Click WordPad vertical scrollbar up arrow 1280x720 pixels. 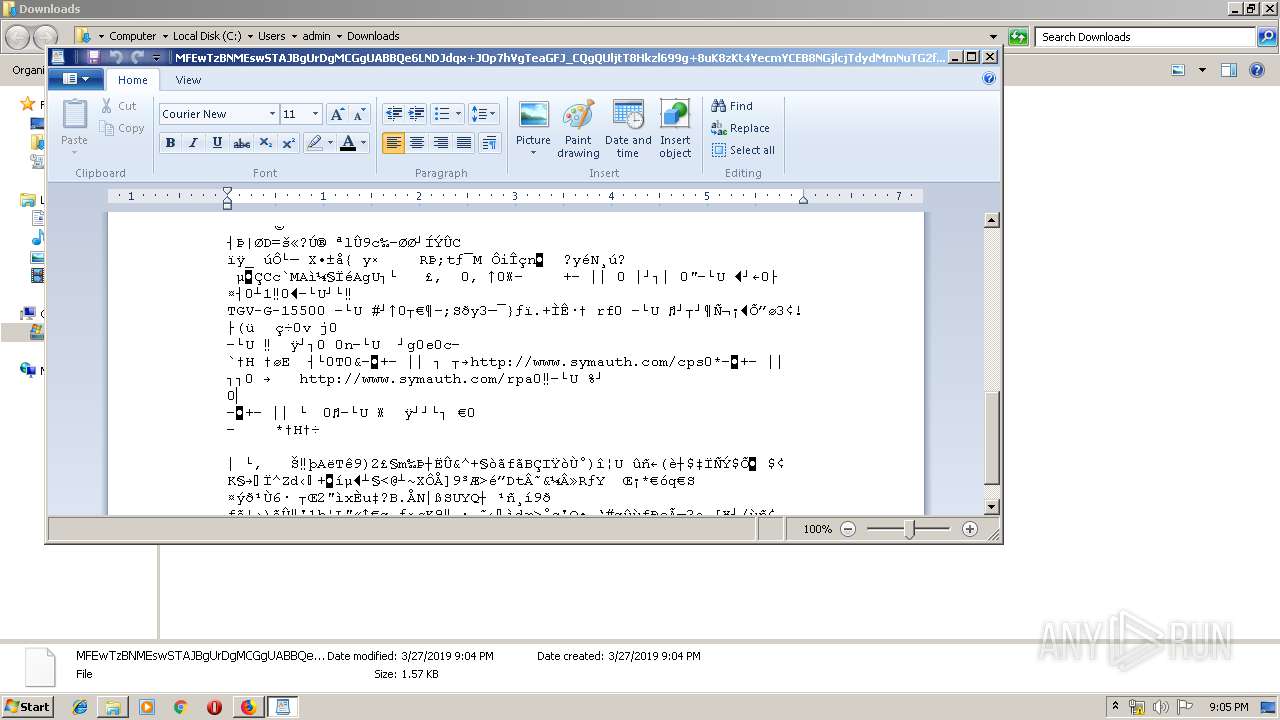pos(992,220)
